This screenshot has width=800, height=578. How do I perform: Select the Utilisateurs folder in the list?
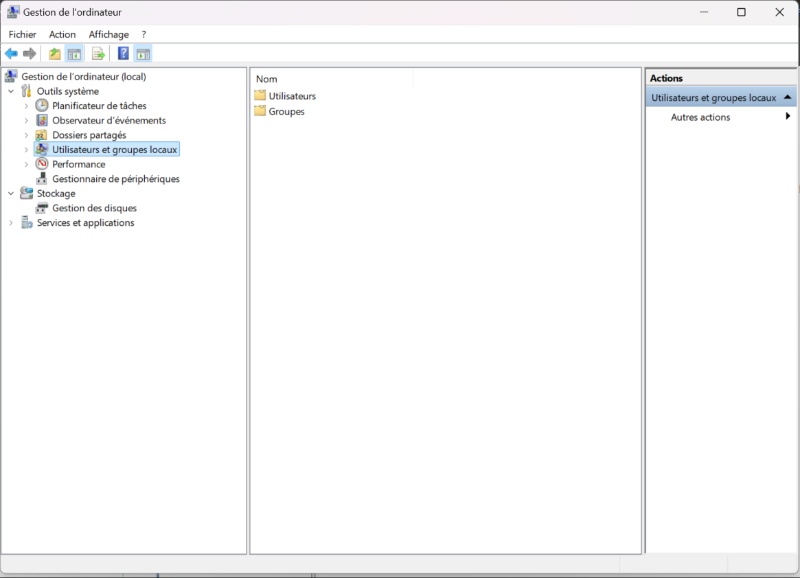[291, 96]
